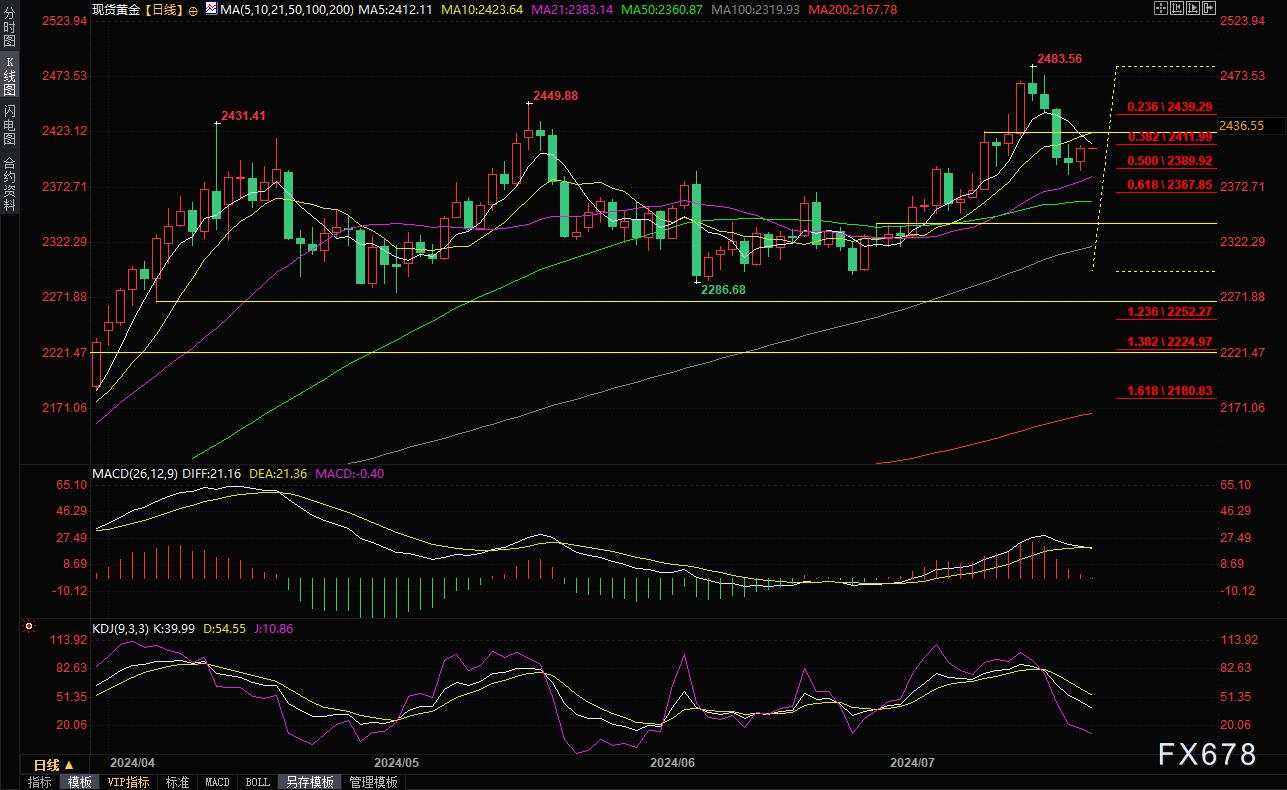
Task: Click the MA indicator chart icon
Action: click(x=209, y=9)
